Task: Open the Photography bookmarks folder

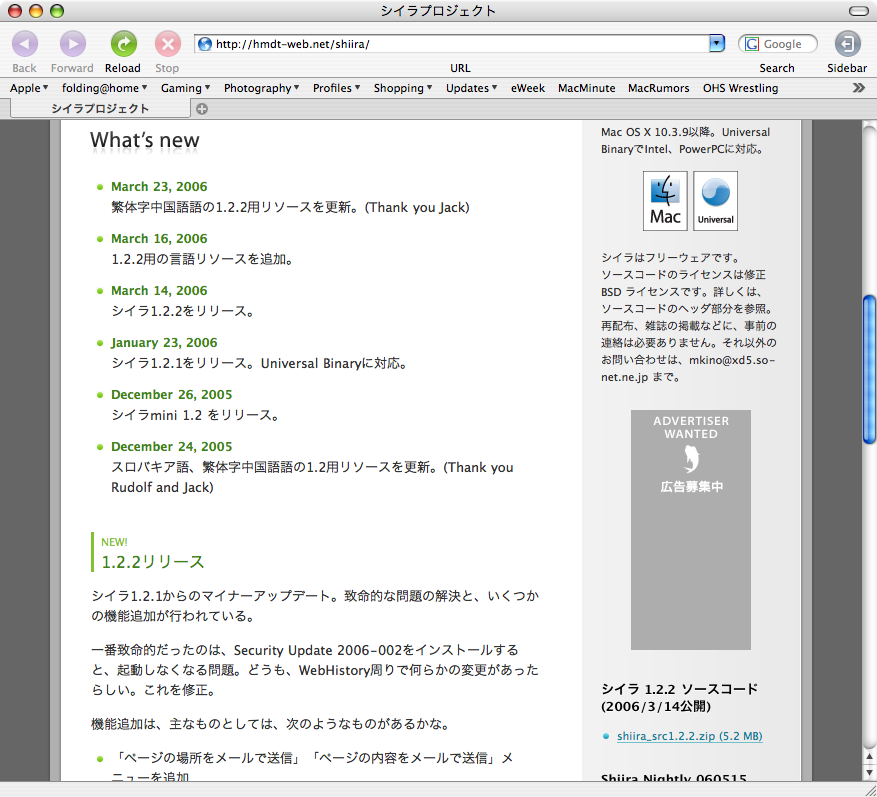Action: [262, 88]
